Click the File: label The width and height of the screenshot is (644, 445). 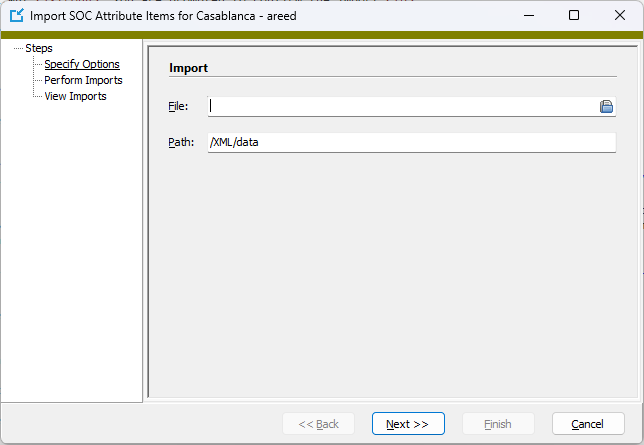[178, 106]
